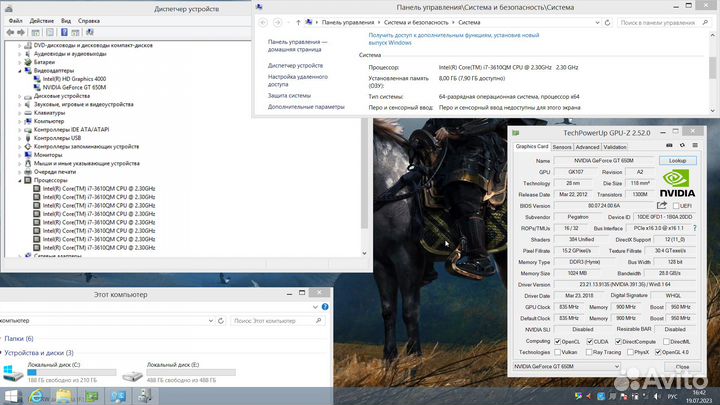
Task: Click the Local Disk (C:) usage bar
Action: pos(72,372)
